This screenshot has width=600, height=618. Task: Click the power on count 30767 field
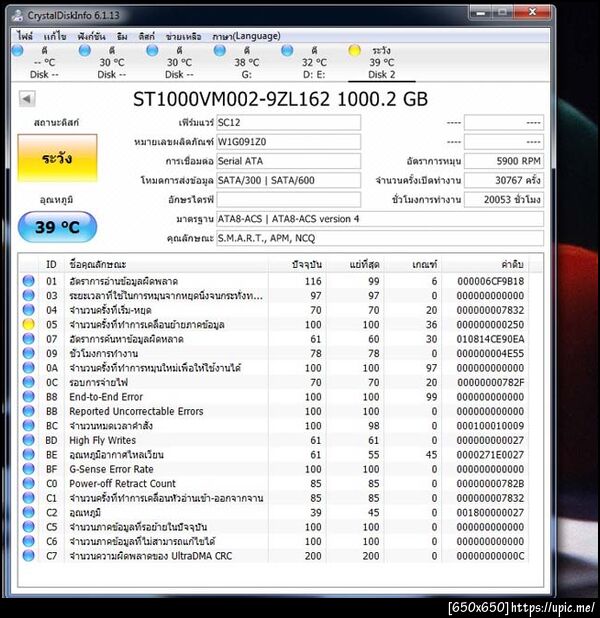click(504, 181)
